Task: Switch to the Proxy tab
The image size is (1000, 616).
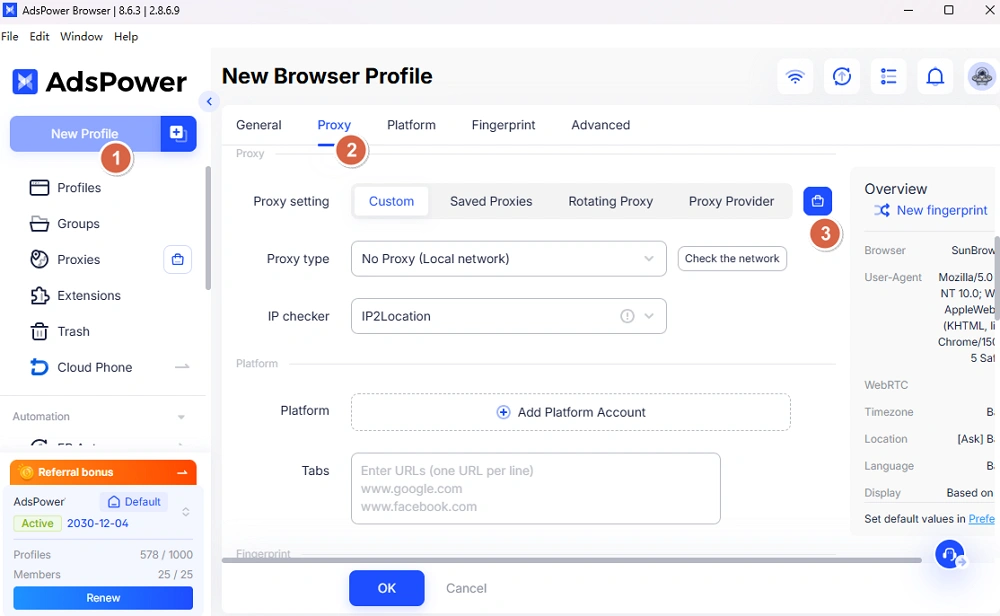Action: 334,125
